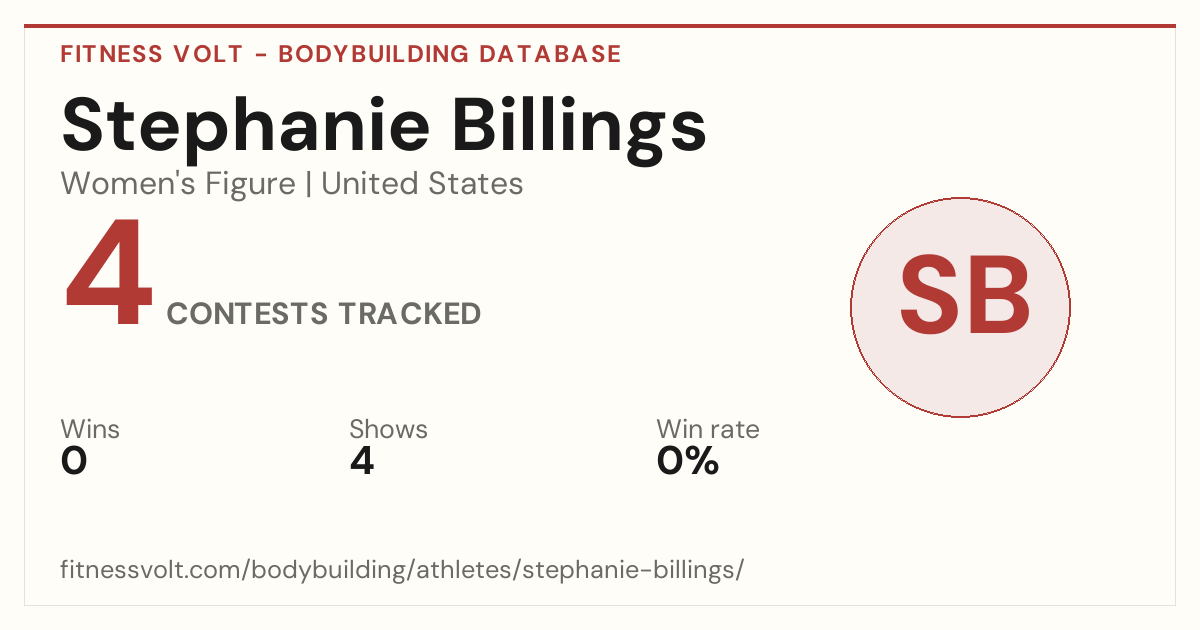Click the stephanie-billings slug in the URL
The image size is (1200, 630).
pos(628,571)
